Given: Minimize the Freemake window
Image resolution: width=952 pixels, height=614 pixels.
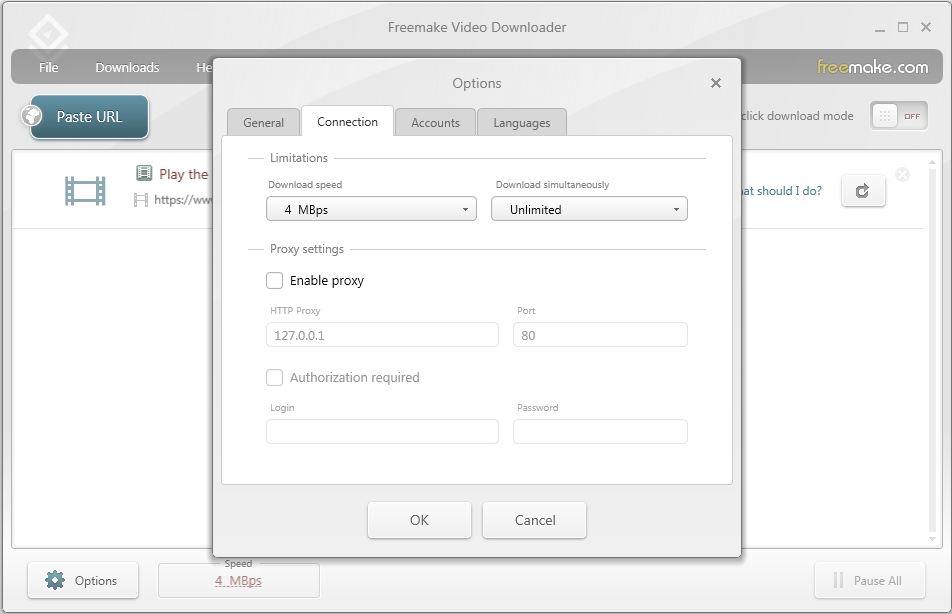Looking at the screenshot, I should [880, 28].
